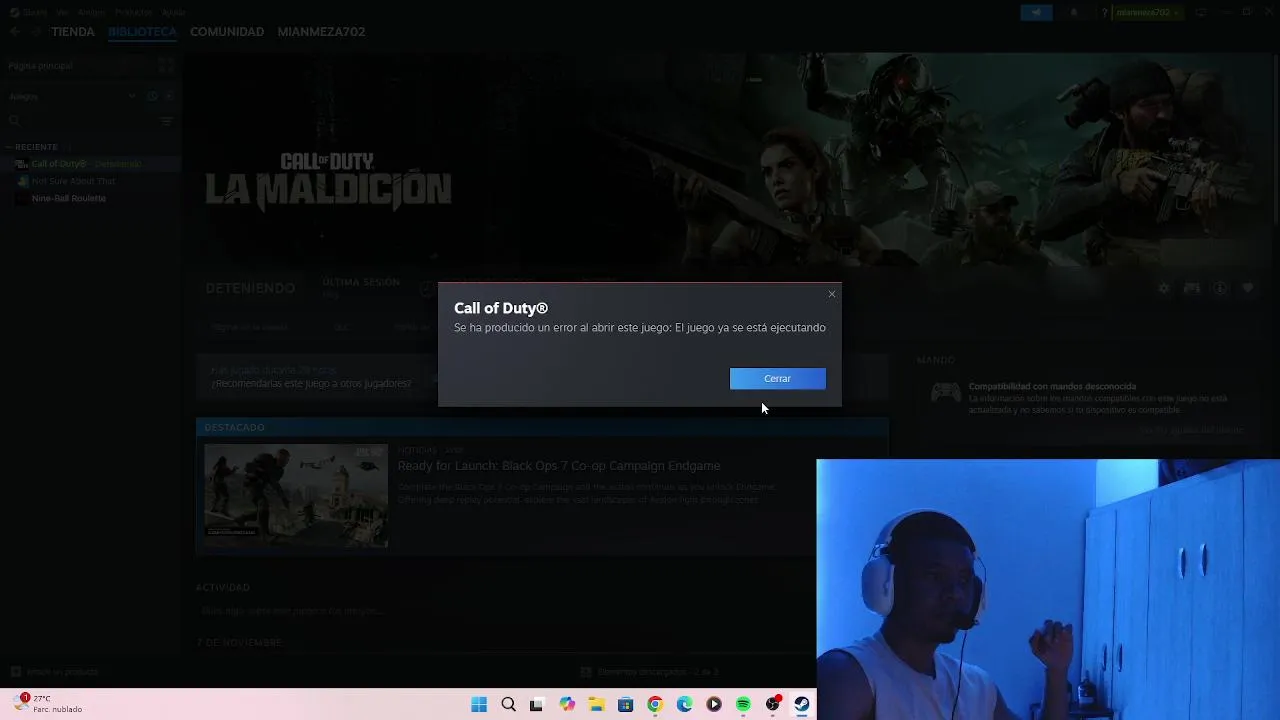Screen dimensions: 1280x720
Task: Open Windows taskbar search
Action: pos(508,704)
